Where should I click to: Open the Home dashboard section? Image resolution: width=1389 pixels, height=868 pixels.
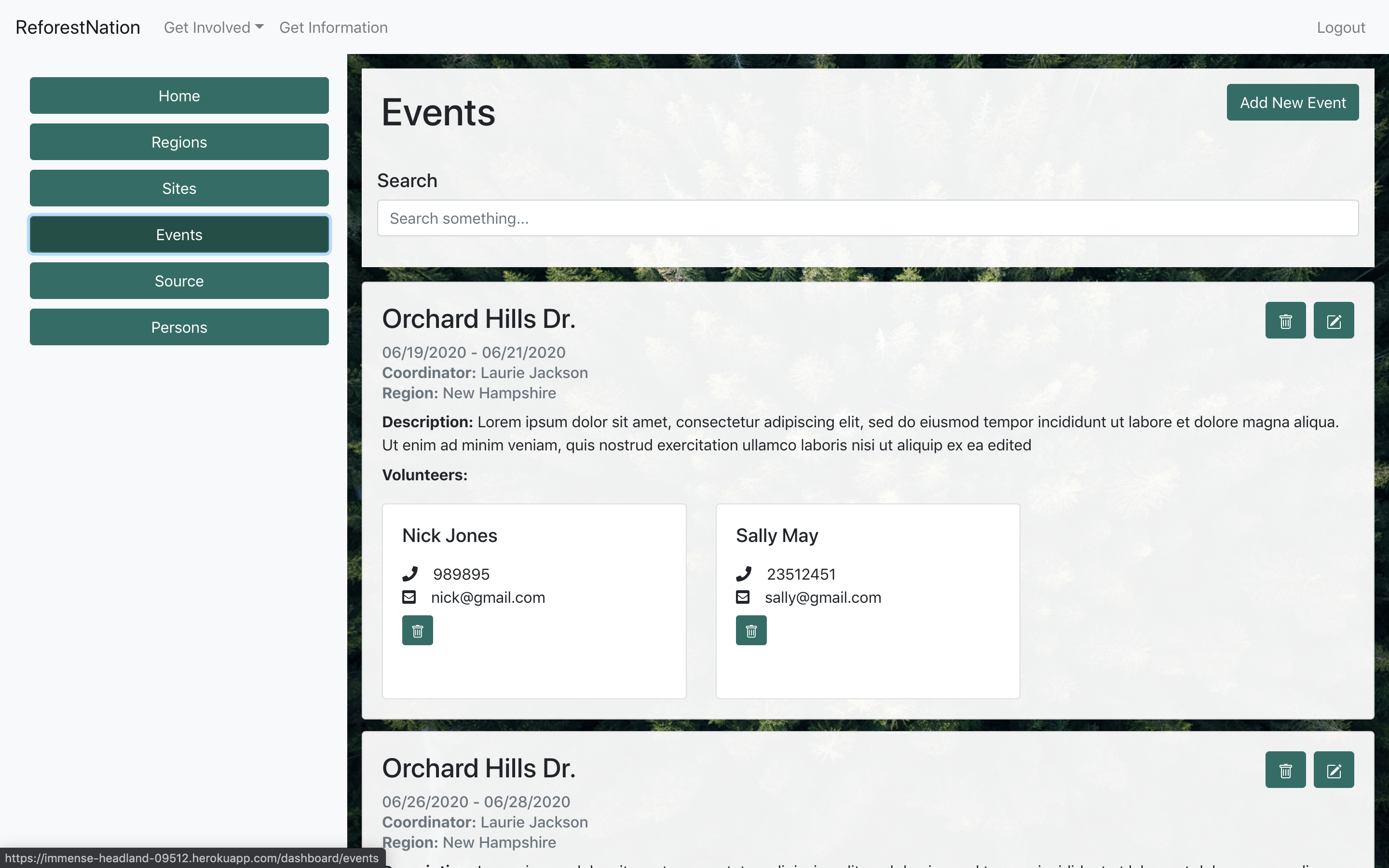click(179, 95)
